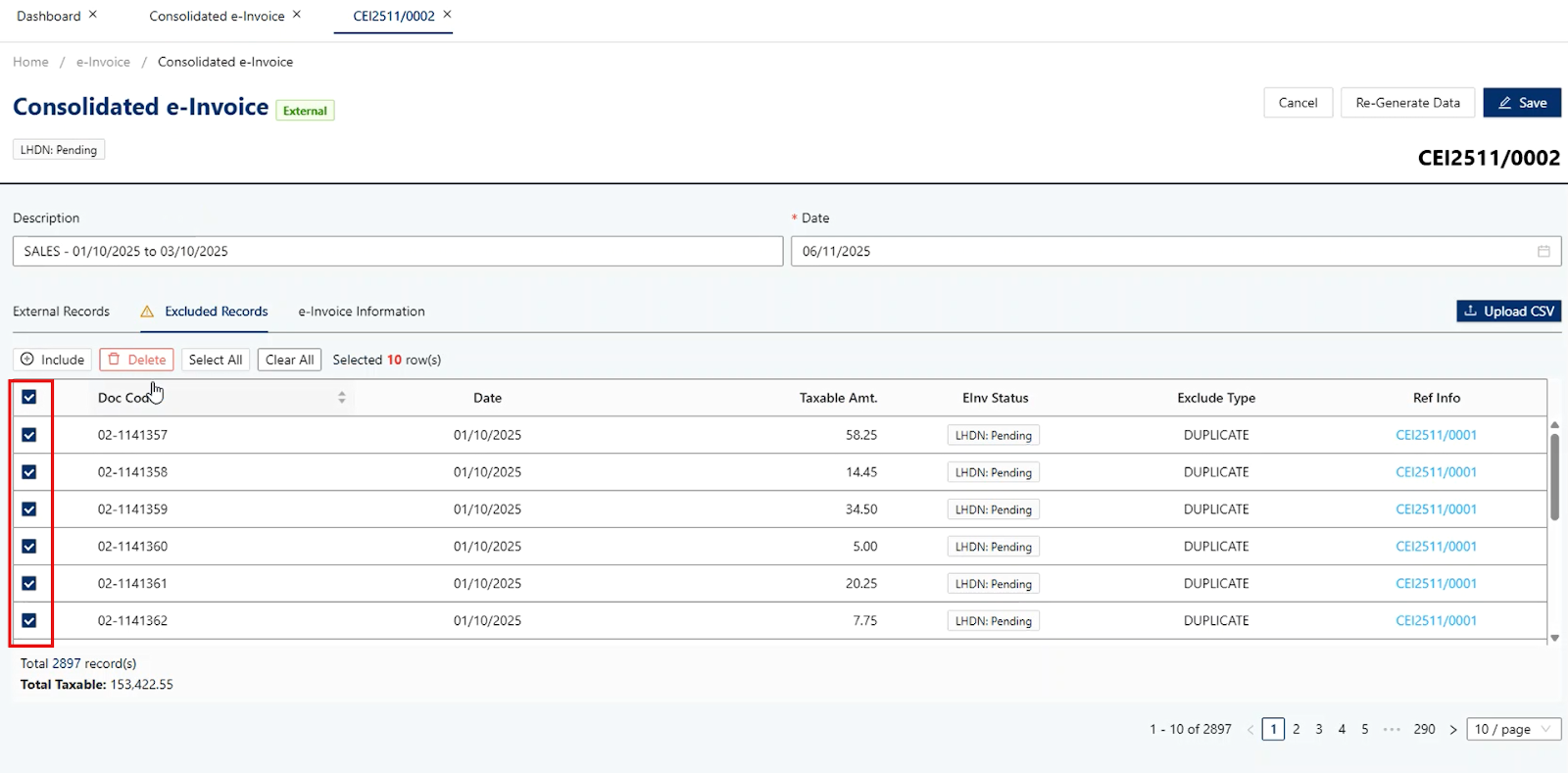This screenshot has width=1568, height=773.
Task: Click the Re-Generate Data button
Action: [x=1407, y=103]
